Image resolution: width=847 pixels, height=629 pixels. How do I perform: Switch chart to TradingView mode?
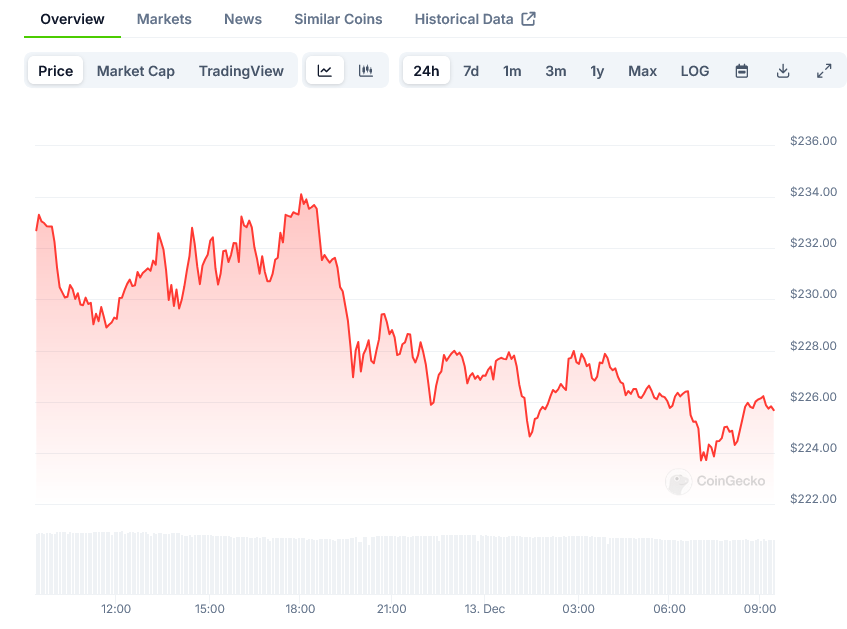(241, 71)
